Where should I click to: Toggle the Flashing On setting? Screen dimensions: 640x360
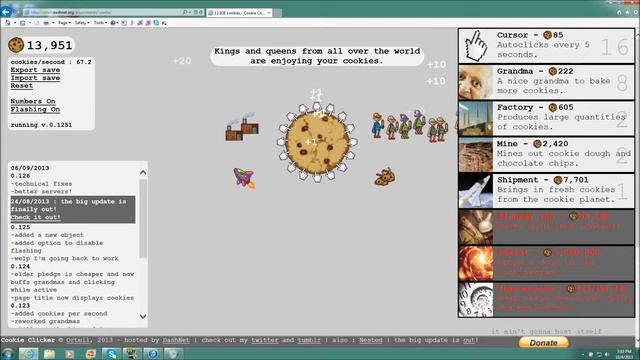click(35, 109)
